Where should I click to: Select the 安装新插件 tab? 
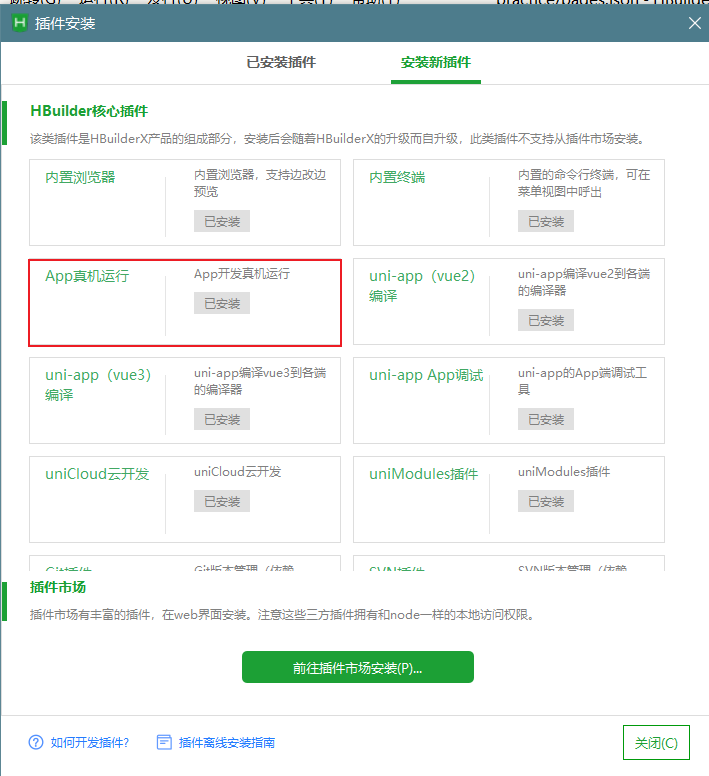pos(435,62)
